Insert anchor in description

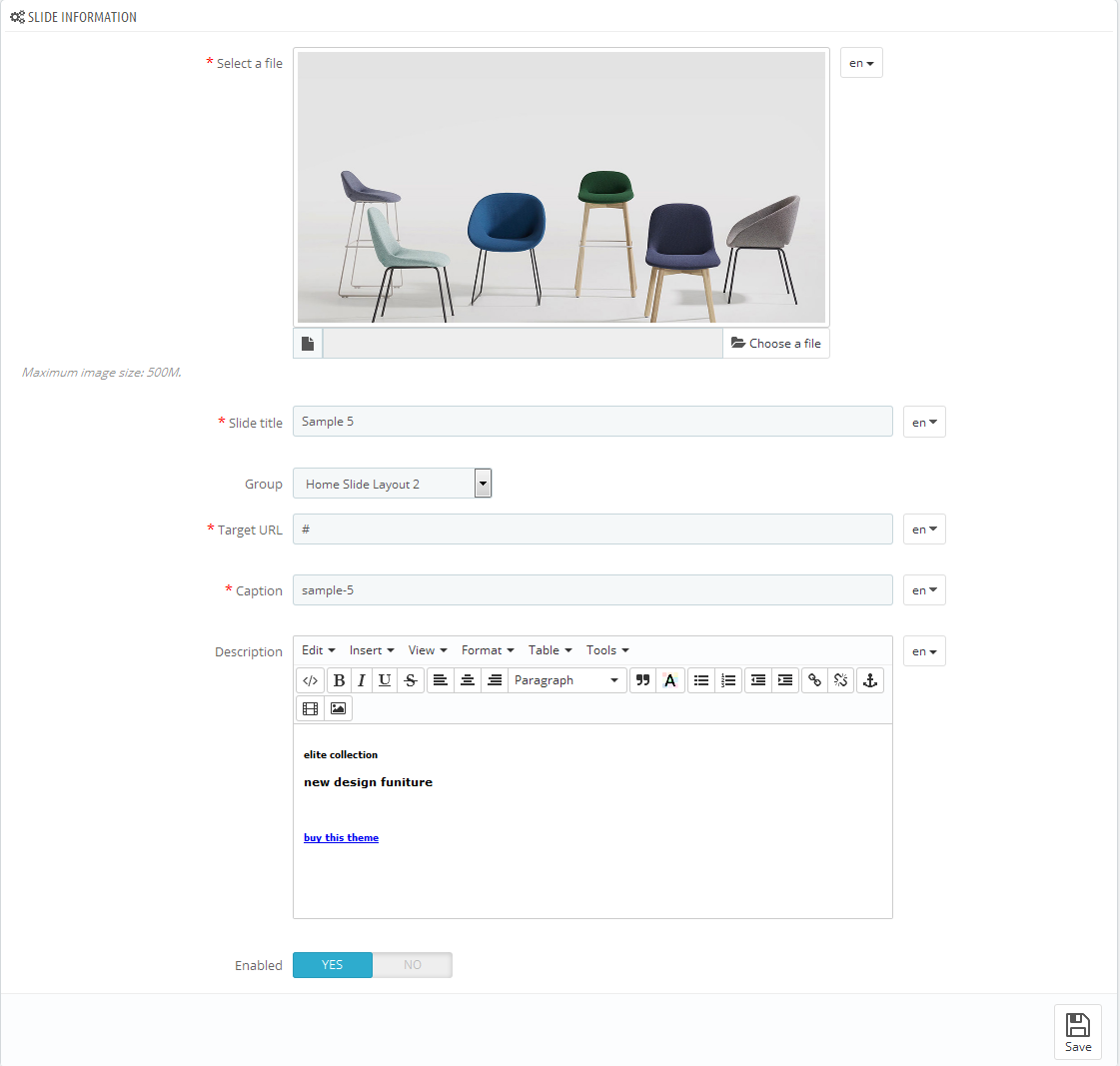coord(870,680)
